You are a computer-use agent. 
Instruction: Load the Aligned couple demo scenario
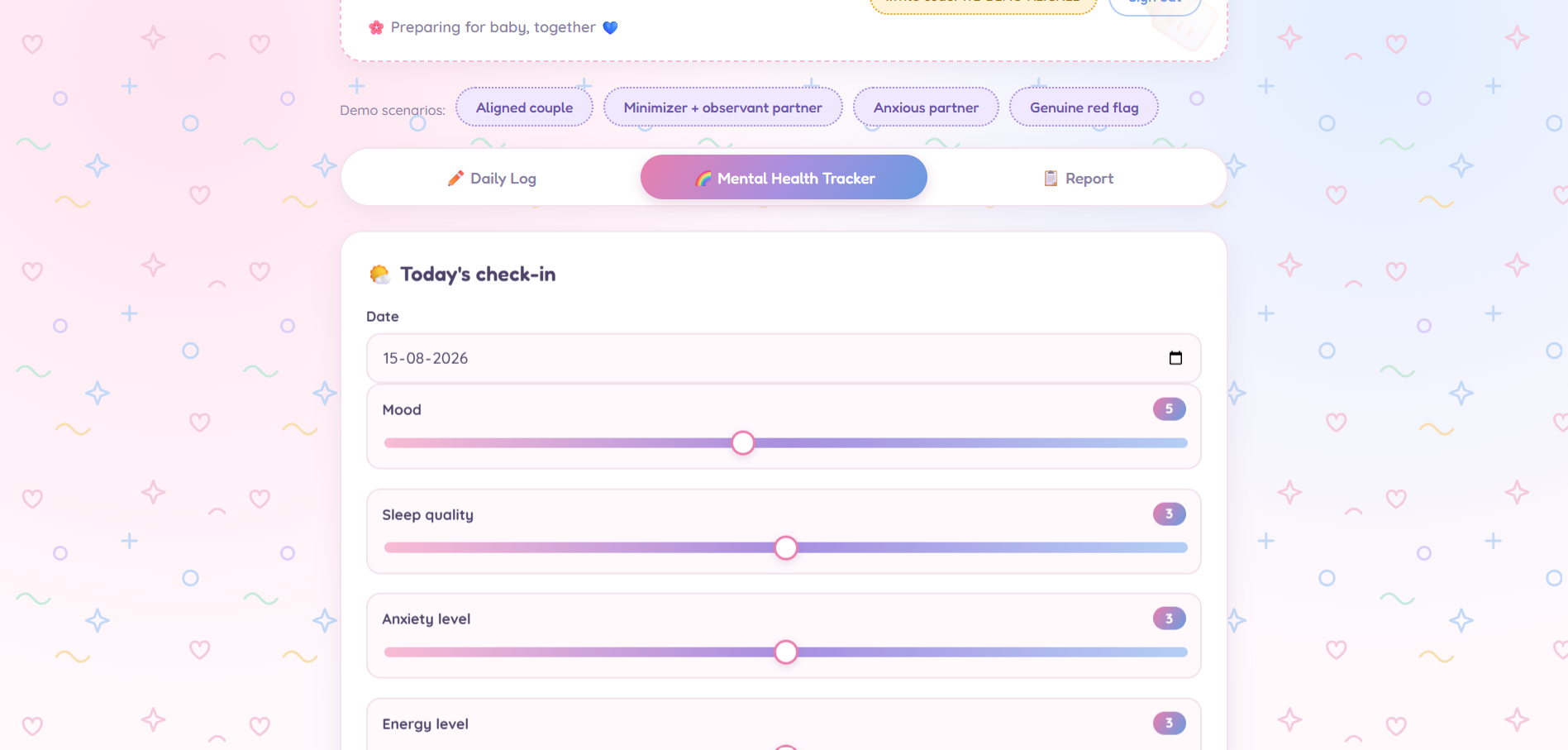pos(524,107)
